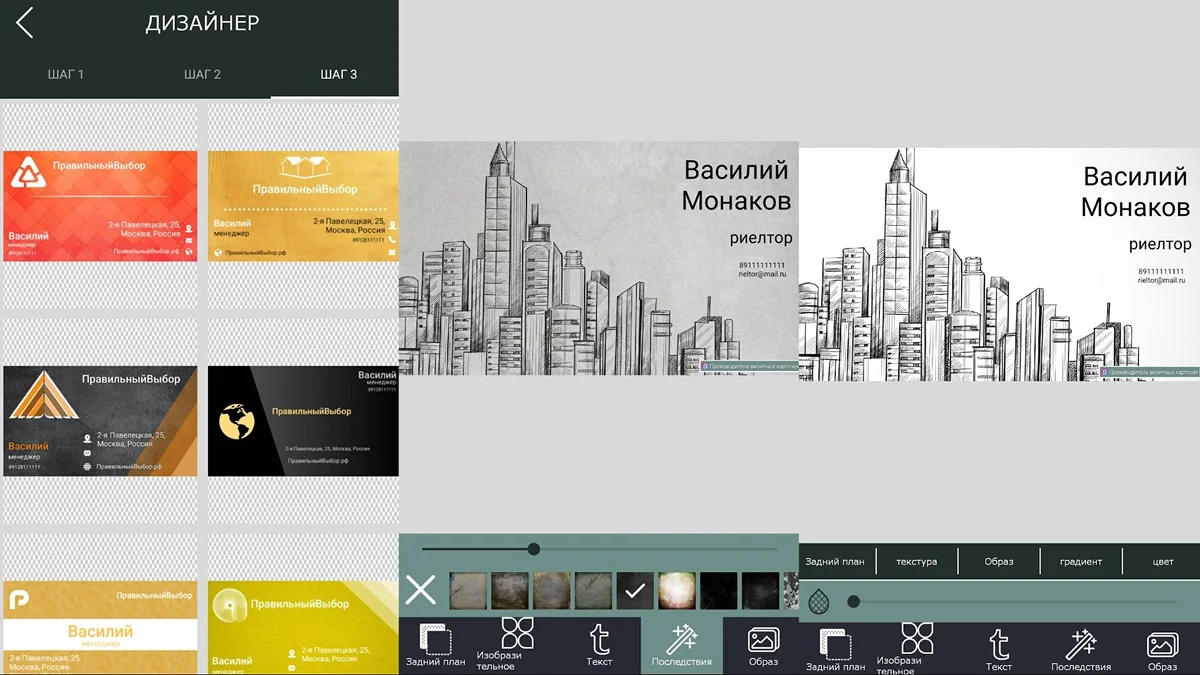Tap the droplet opacity icon beside the slider
The width and height of the screenshot is (1200, 675).
(x=818, y=601)
